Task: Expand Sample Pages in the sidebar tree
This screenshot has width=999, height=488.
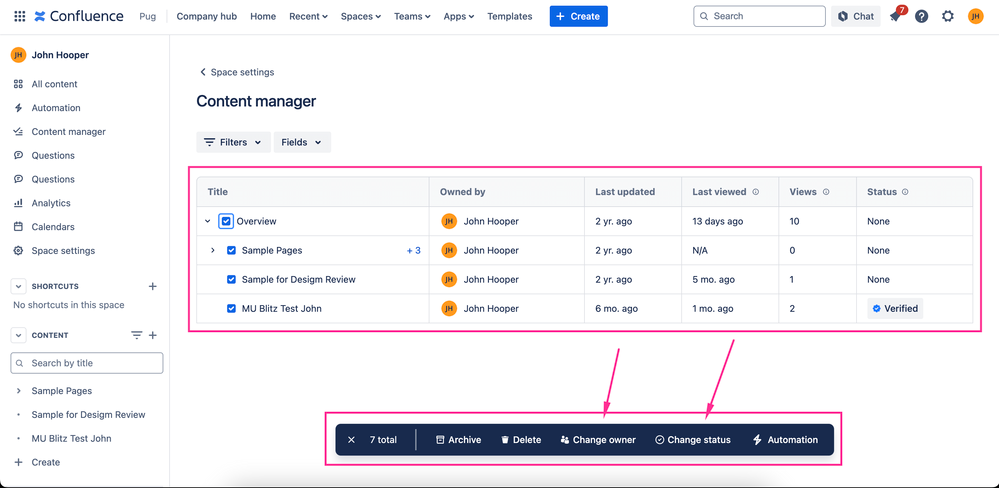Action: (18, 391)
